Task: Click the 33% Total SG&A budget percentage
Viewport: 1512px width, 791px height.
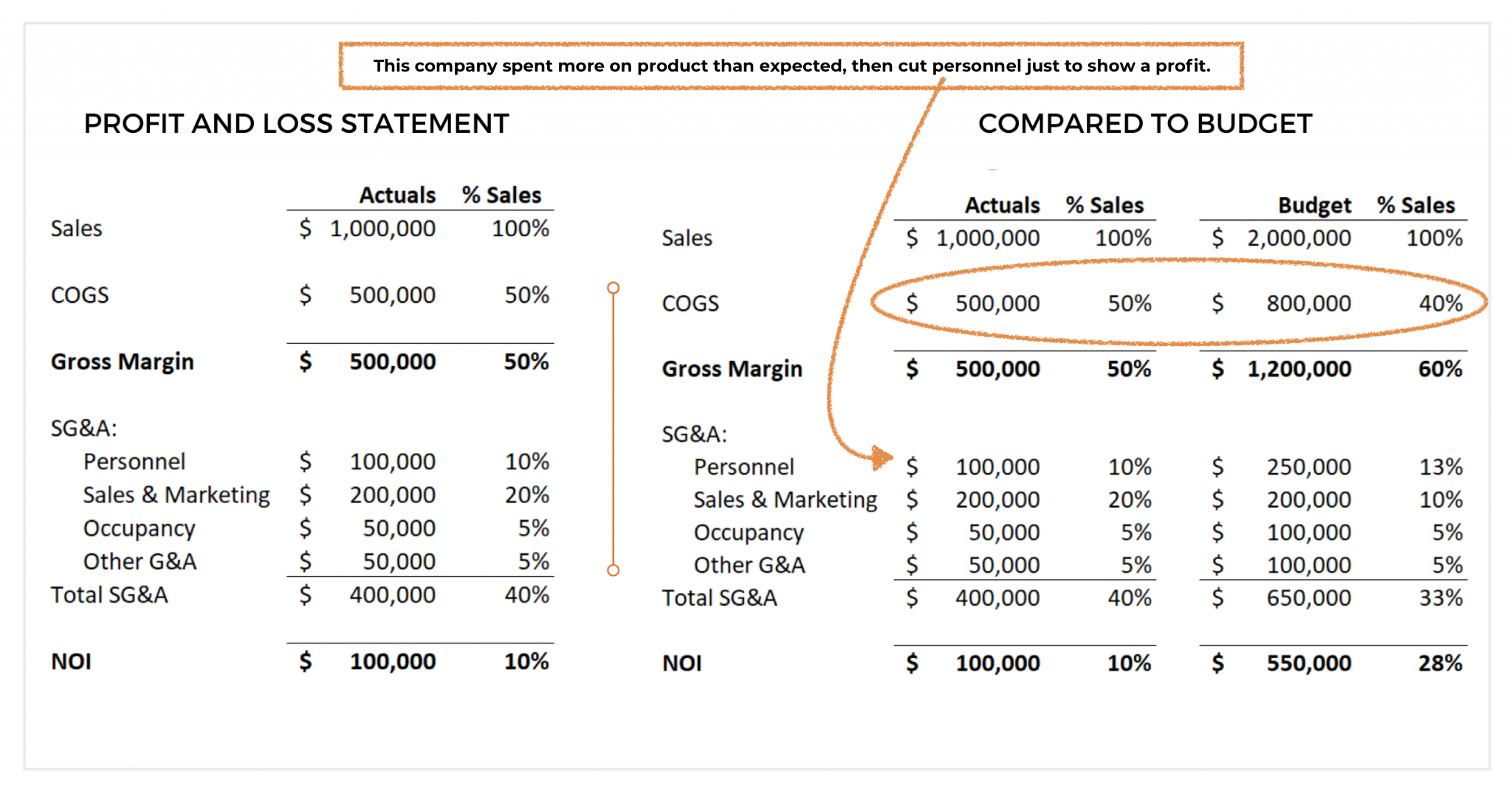Action: (x=1440, y=598)
